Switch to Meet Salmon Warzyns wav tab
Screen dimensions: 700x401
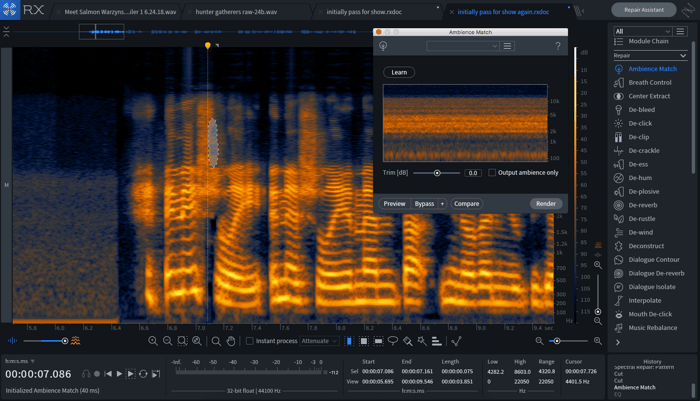(120, 12)
